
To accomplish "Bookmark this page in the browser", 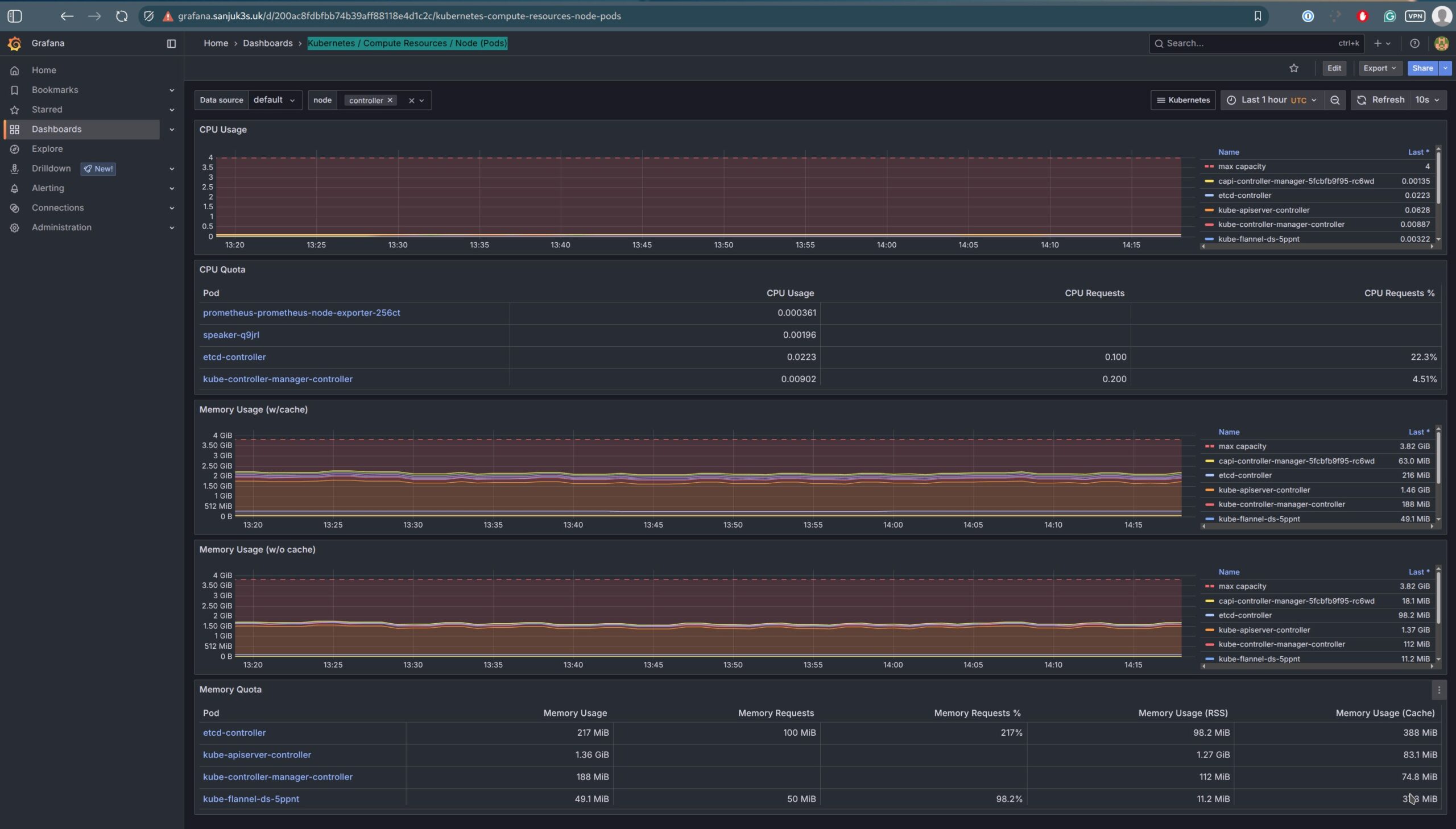I will [1258, 16].
